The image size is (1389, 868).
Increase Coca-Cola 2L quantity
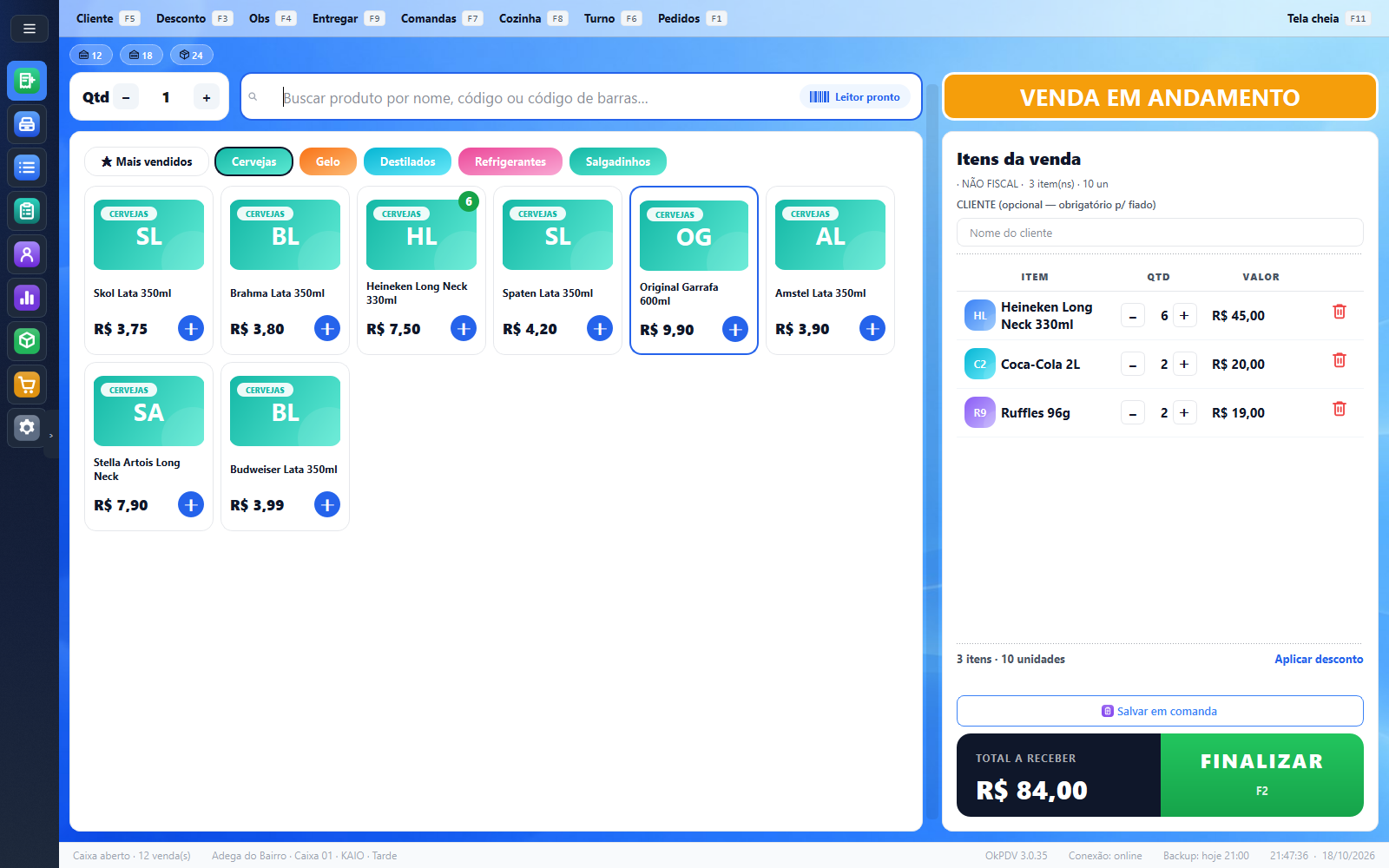(x=1184, y=365)
